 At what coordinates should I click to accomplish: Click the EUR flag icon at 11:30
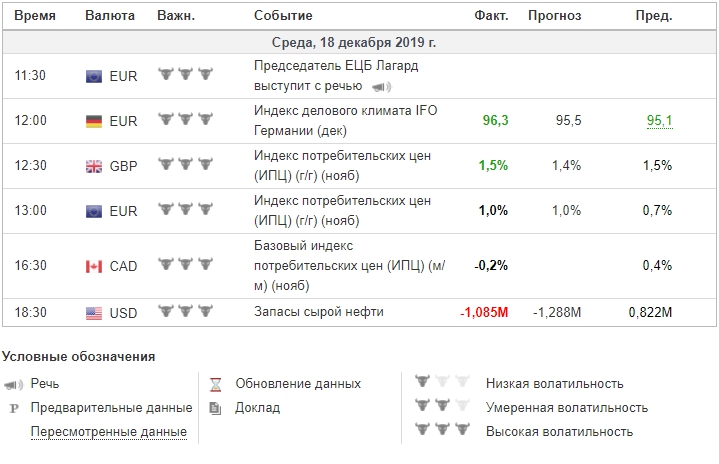[x=94, y=75]
